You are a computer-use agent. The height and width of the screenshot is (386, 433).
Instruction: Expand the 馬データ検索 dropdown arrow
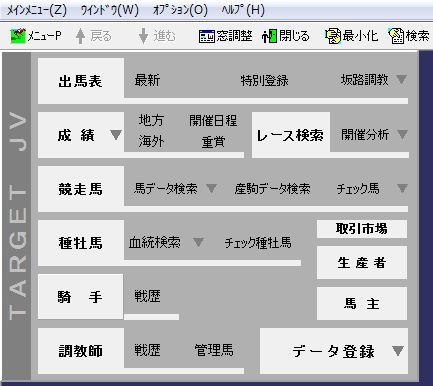[x=211, y=188]
